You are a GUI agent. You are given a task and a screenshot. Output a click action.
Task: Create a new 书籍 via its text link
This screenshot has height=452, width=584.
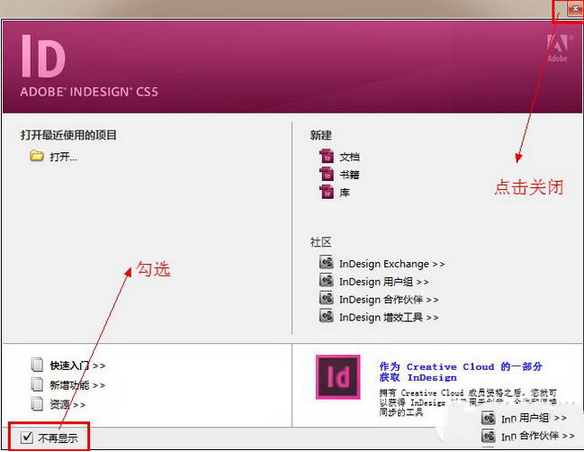point(349,175)
